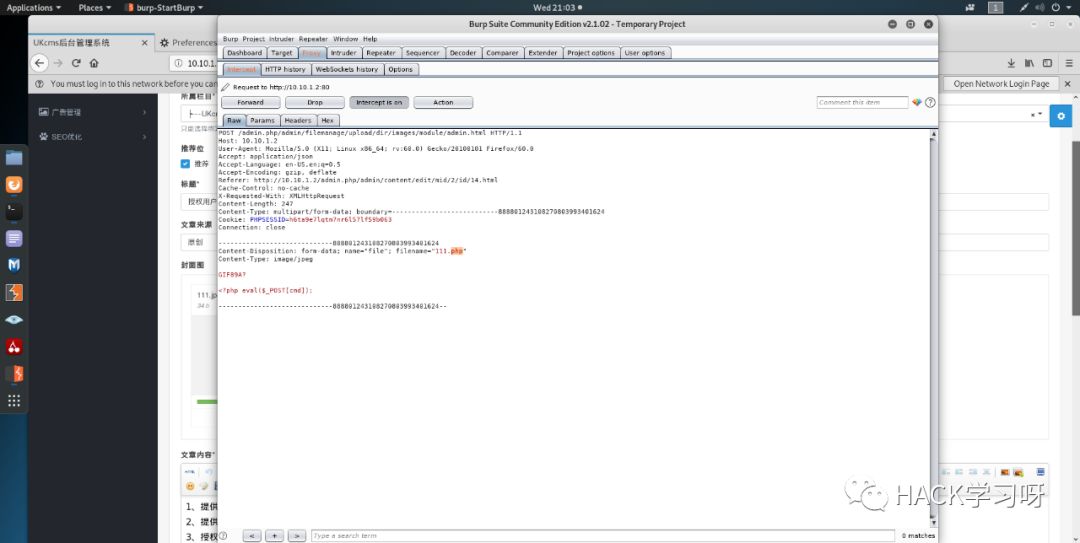Open Project menu in Burp
1080x543 pixels.
[253, 39]
